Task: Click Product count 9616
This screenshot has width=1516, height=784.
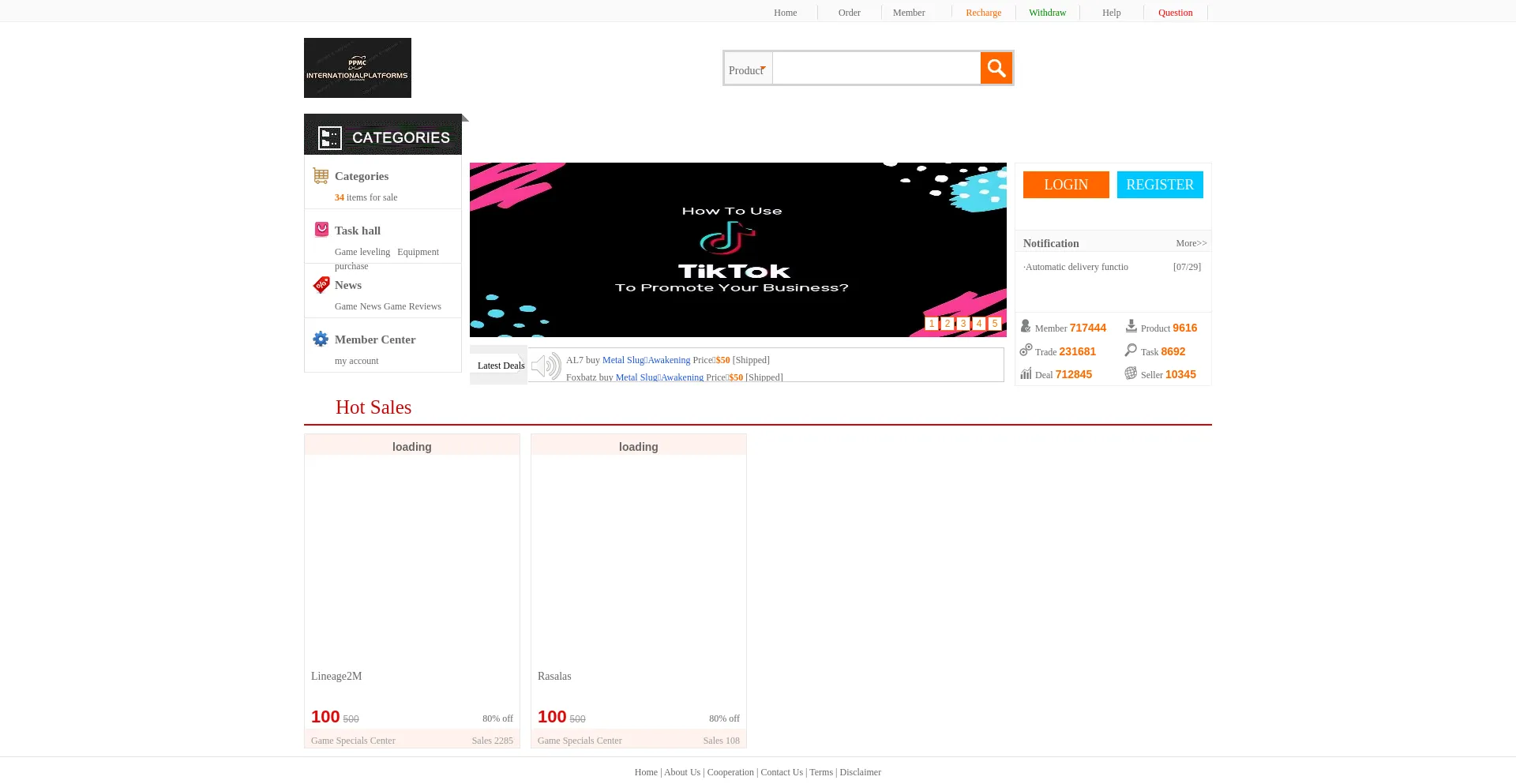Action: pyautogui.click(x=1184, y=328)
